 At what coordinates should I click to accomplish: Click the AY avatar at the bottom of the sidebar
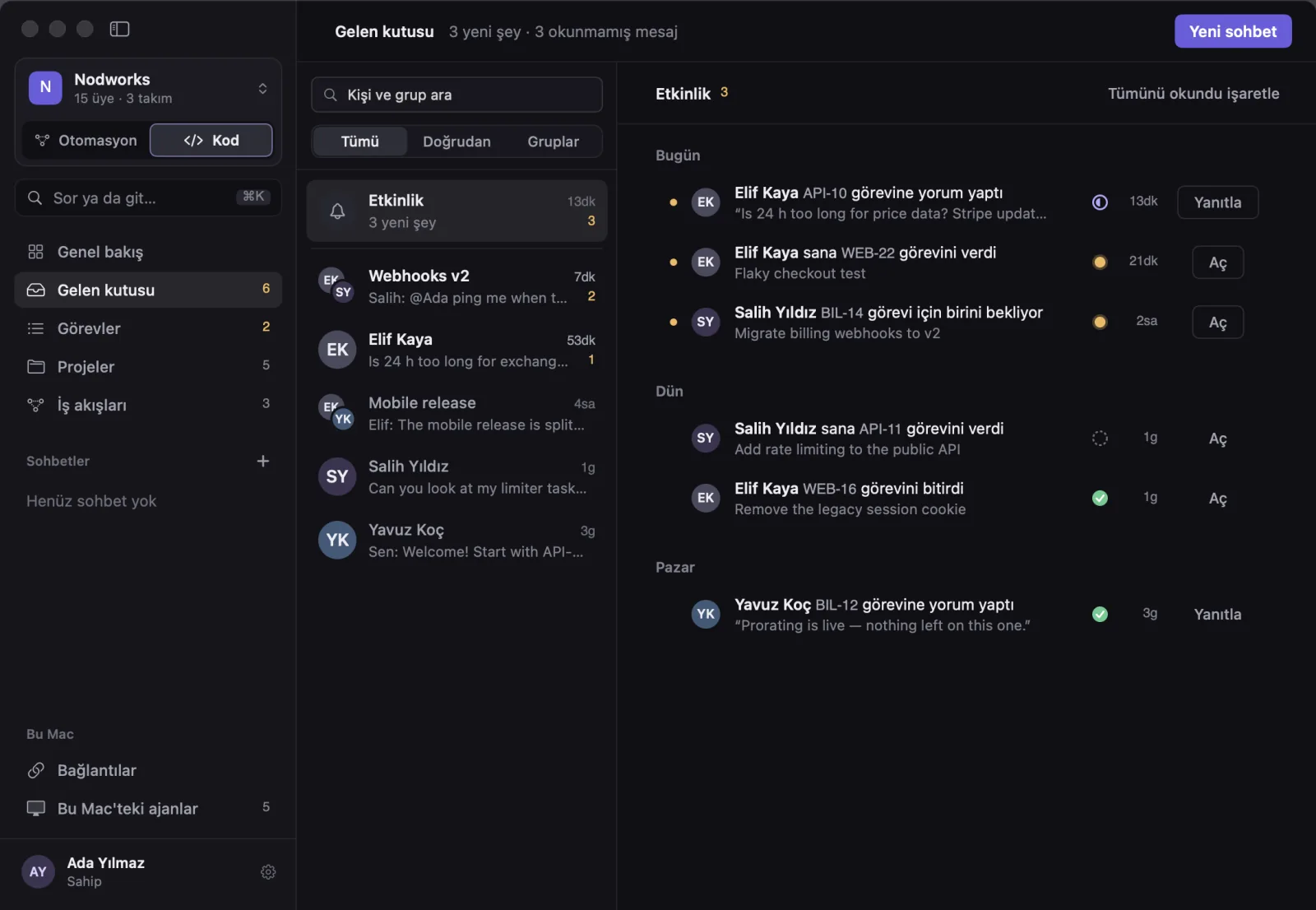(39, 871)
